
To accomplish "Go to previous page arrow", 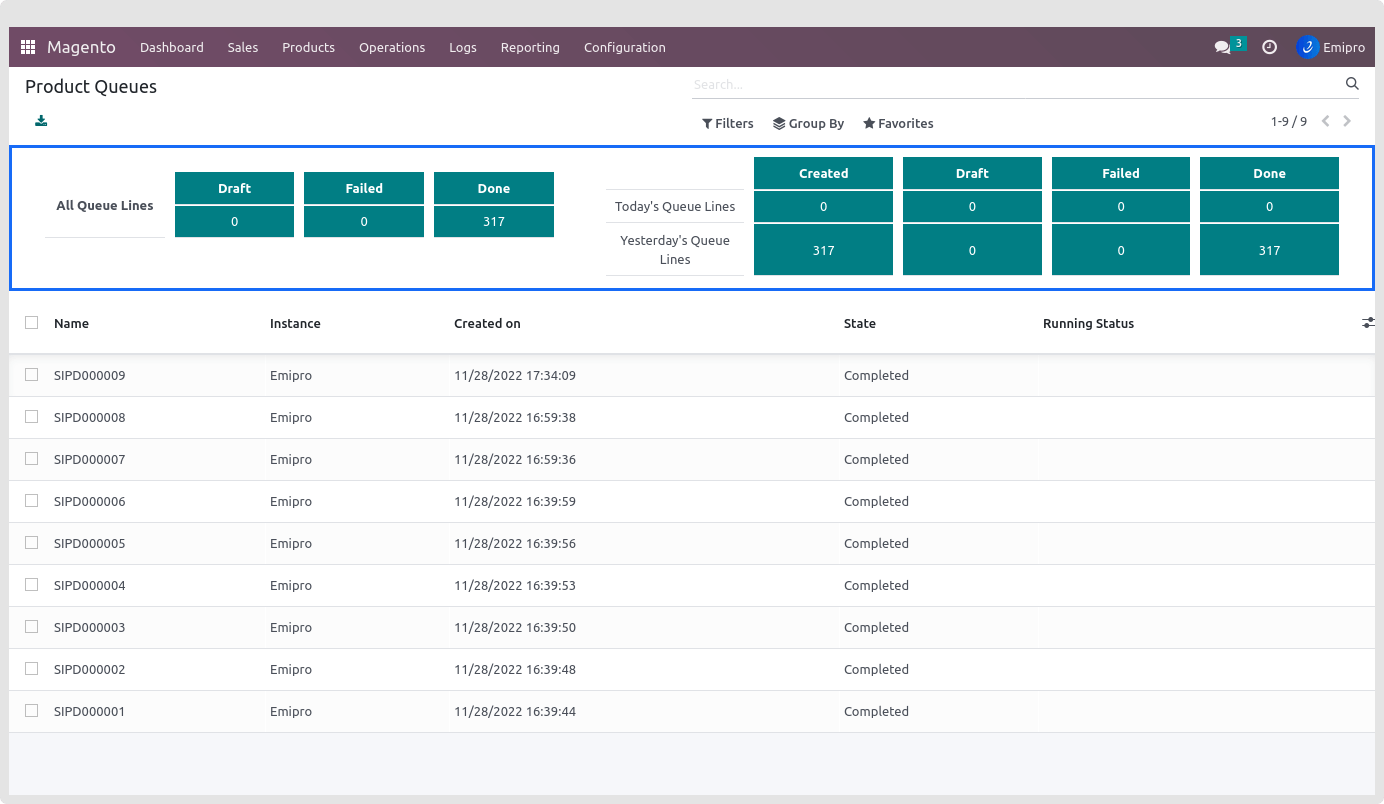I will 1326,122.
